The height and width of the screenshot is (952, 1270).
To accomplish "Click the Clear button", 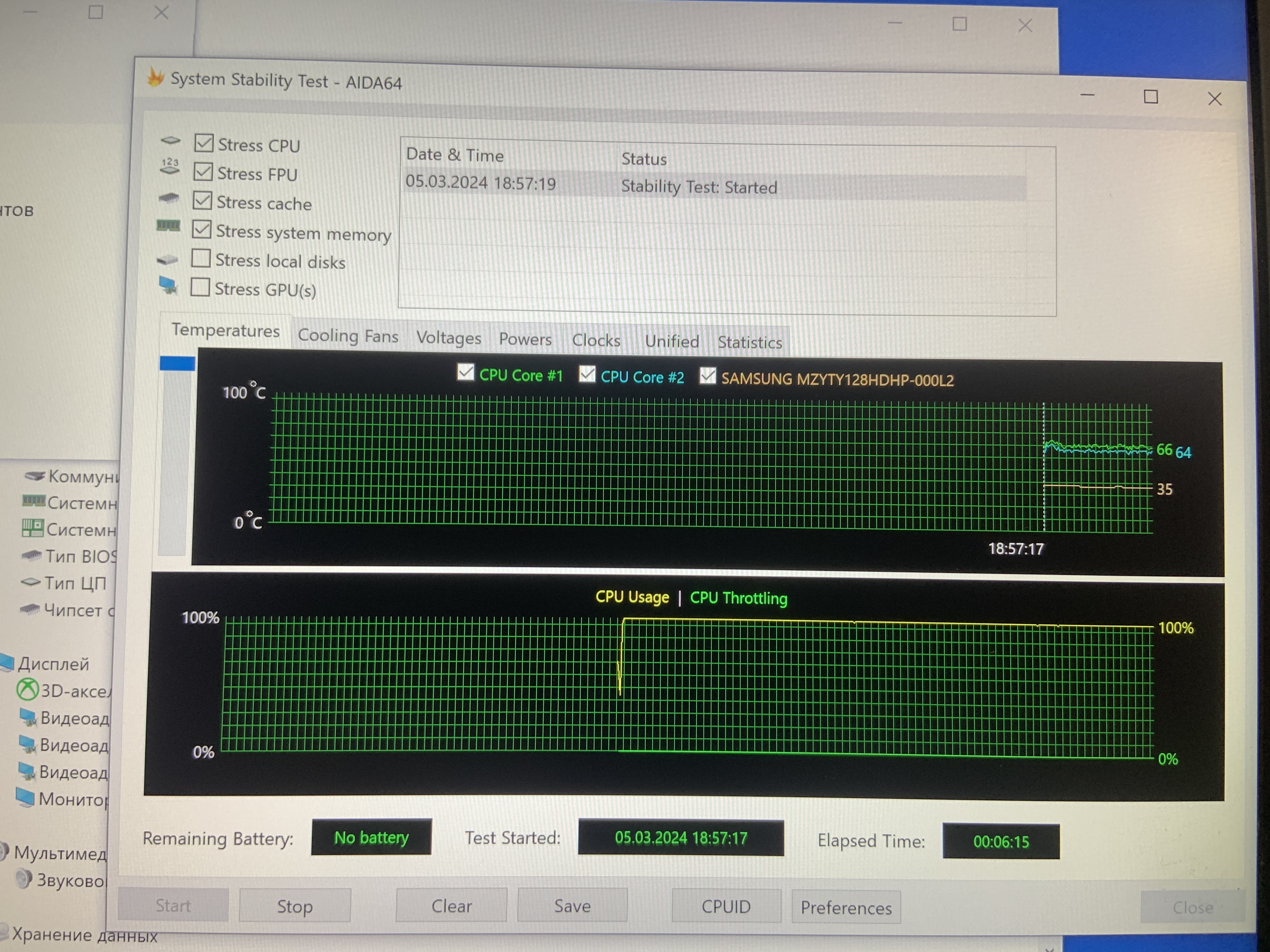I will point(451,905).
